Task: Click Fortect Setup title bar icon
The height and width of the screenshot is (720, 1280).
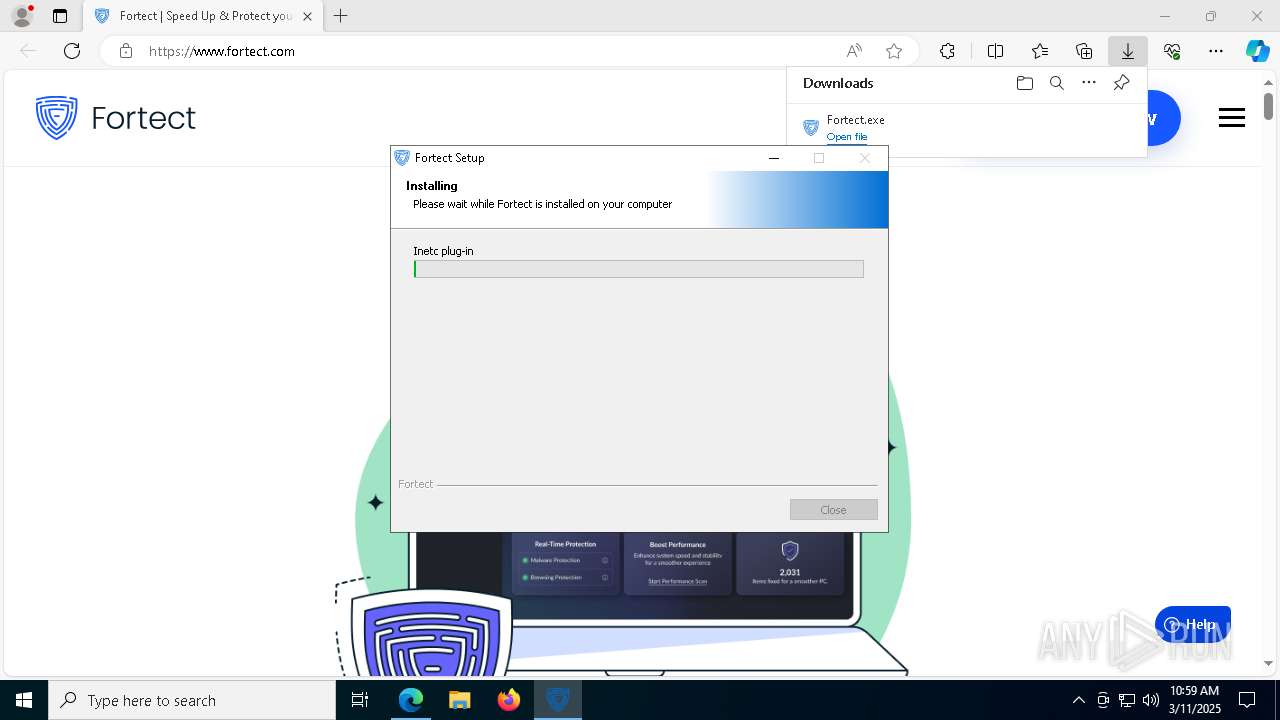Action: pos(402,158)
